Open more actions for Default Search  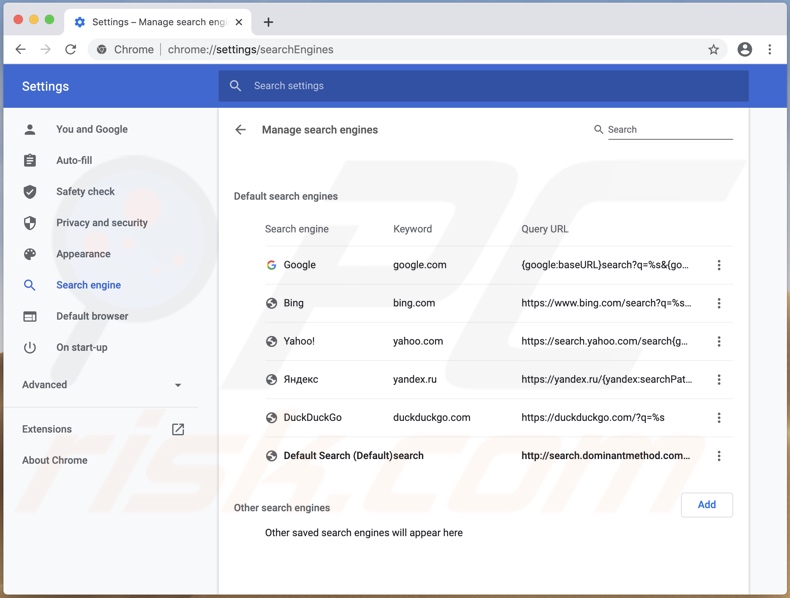[x=719, y=456]
